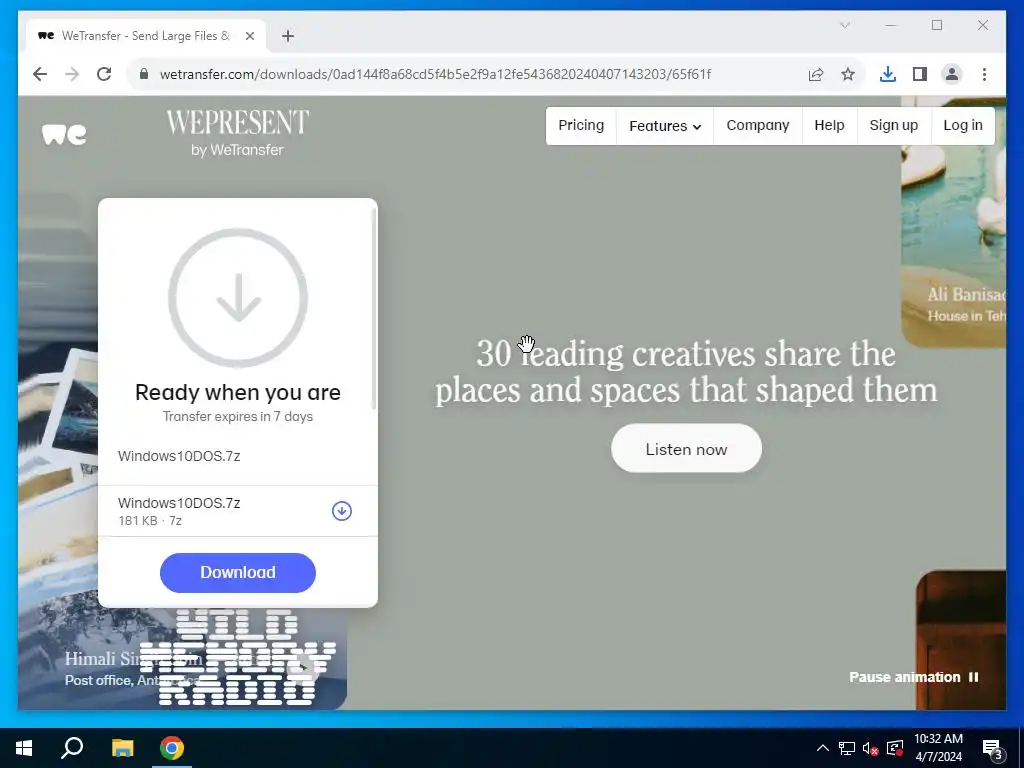Click the Wild Memory Radio play button
Screen dimensions: 1024x768
pos(303,667)
